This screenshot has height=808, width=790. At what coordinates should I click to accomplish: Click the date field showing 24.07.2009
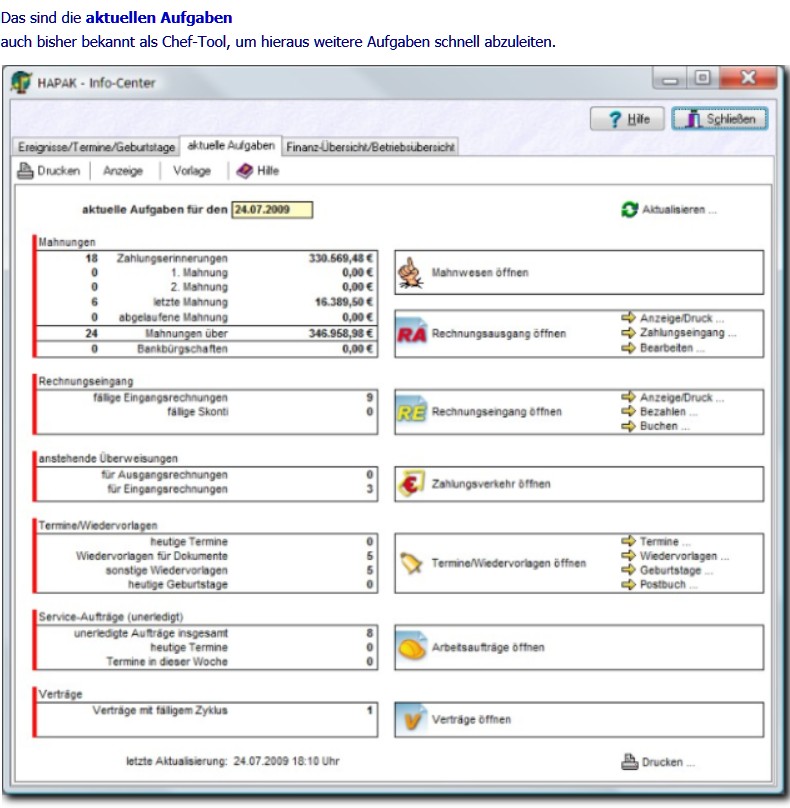[271, 210]
